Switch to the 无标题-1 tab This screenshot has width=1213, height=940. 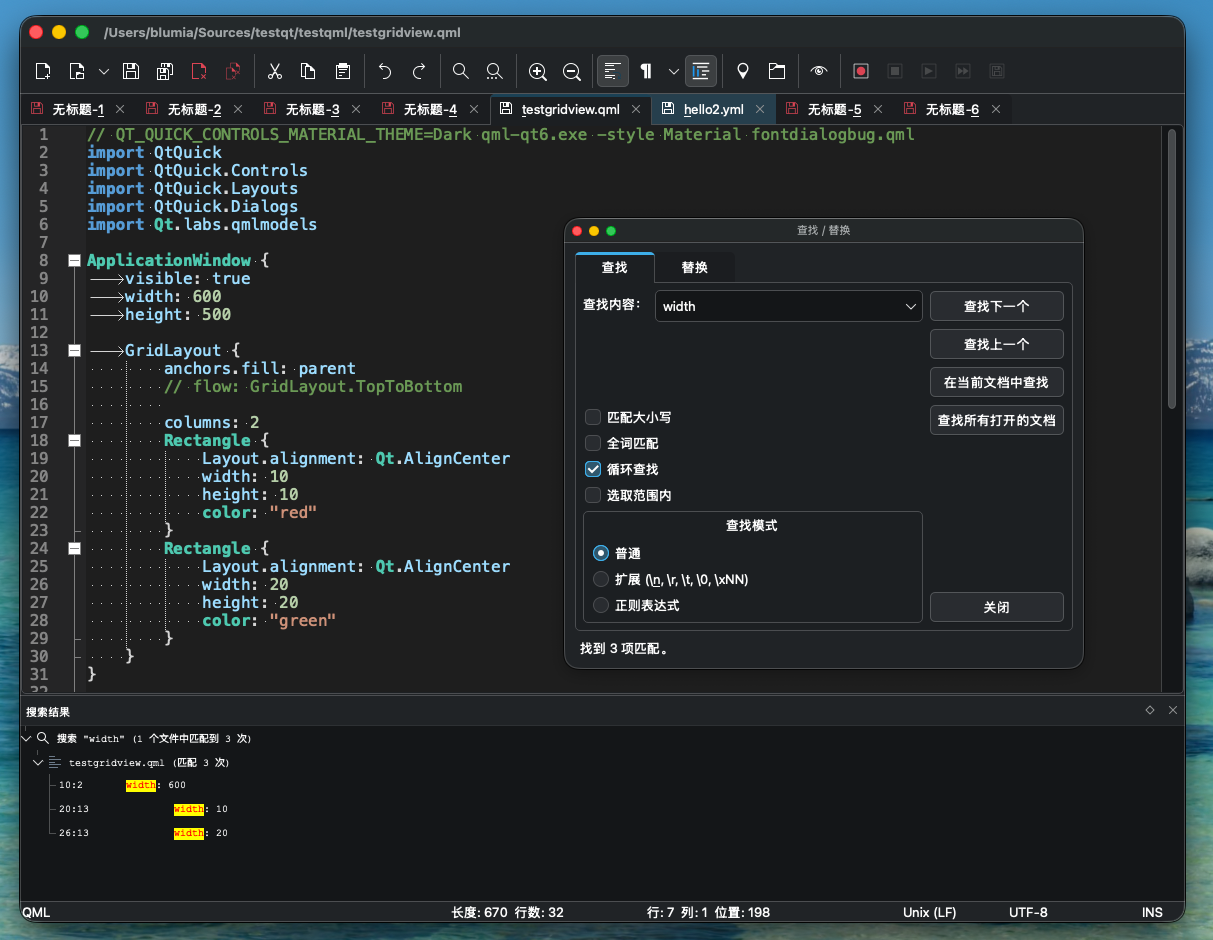(78, 109)
